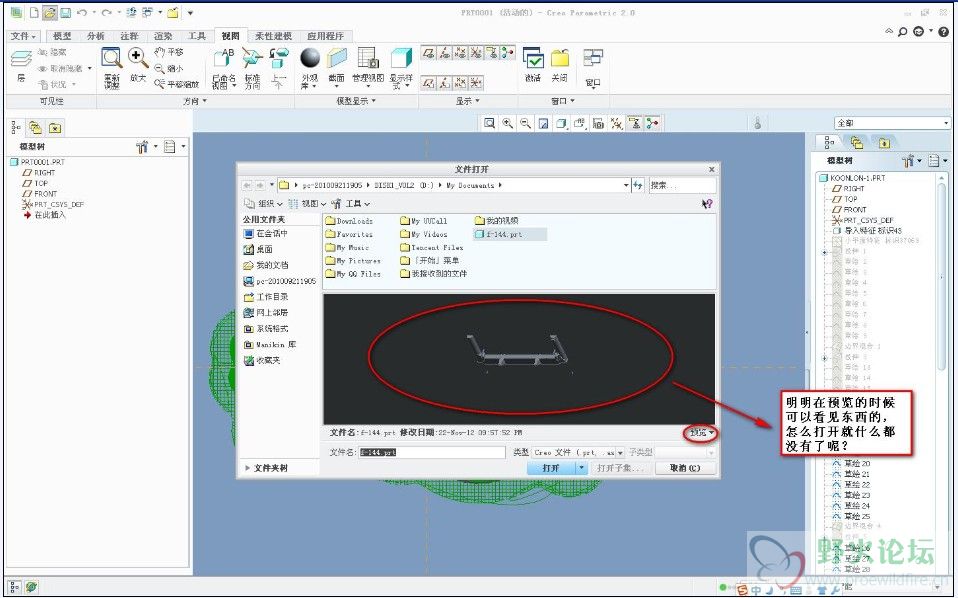Open the help question mark icon

point(945,32)
